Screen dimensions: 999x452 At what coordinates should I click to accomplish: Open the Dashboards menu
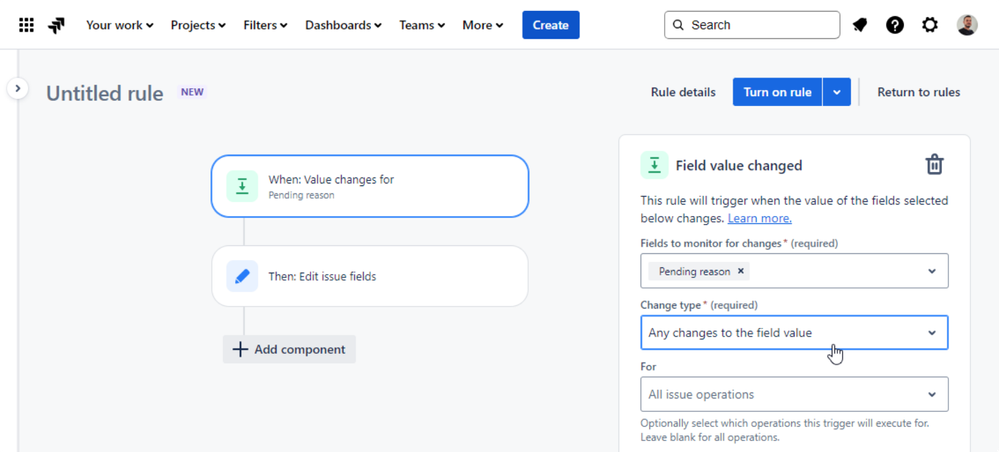pyautogui.click(x=343, y=25)
